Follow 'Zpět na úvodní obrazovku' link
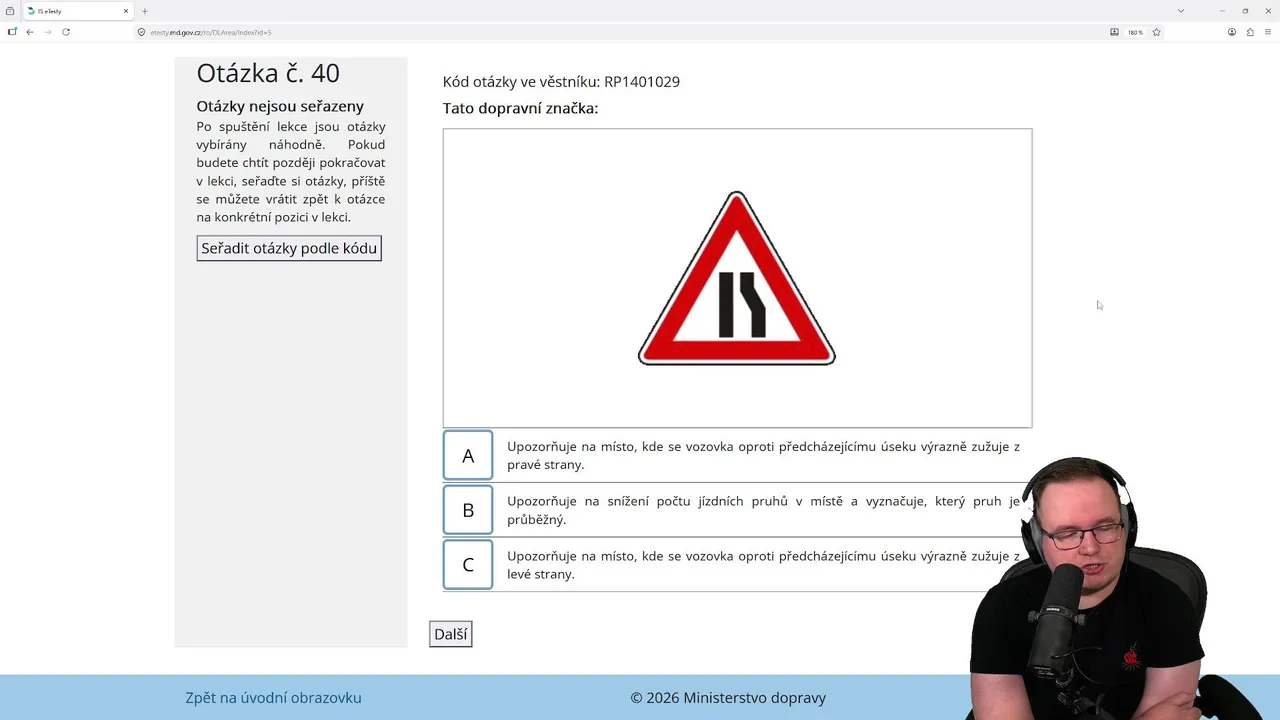Image resolution: width=1280 pixels, height=720 pixels. pos(273,698)
